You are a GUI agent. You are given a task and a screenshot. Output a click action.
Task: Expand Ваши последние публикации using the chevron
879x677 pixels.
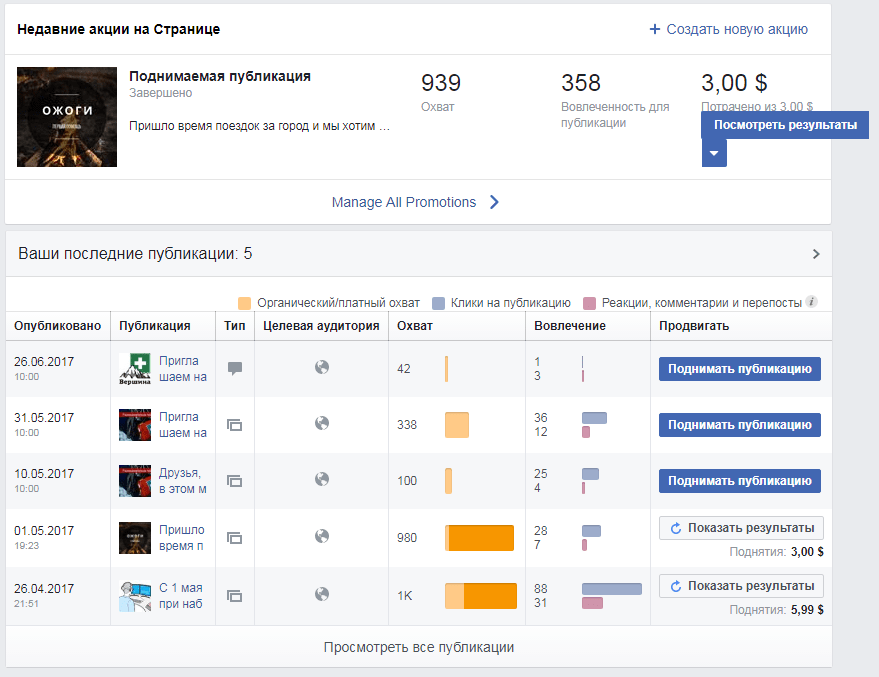click(814, 253)
